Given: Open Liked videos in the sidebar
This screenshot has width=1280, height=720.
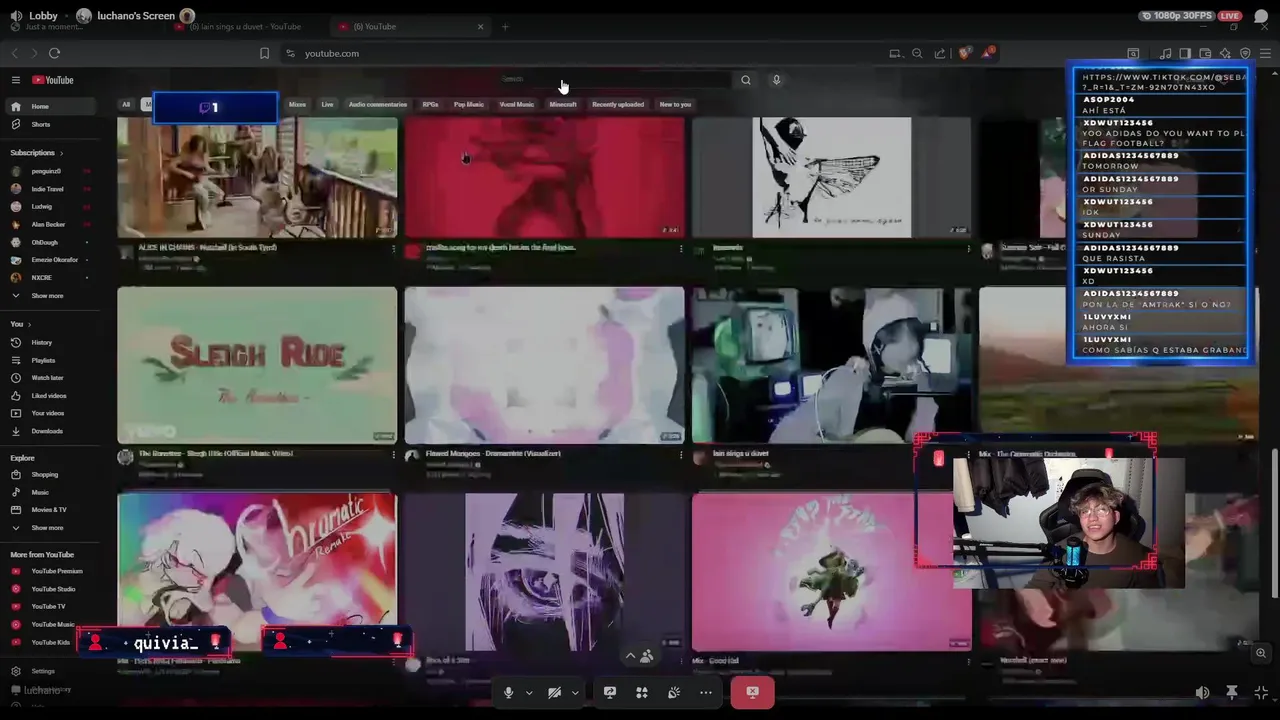Looking at the screenshot, I should [50, 396].
